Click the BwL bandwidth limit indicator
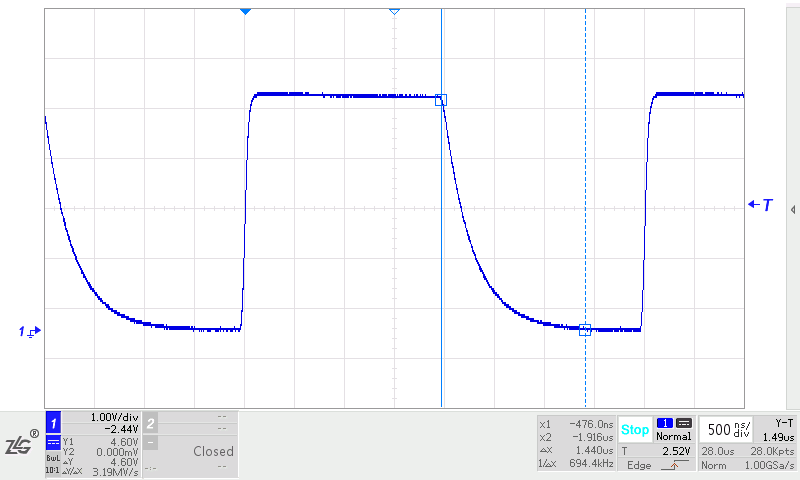This screenshot has width=800, height=480. [52, 457]
